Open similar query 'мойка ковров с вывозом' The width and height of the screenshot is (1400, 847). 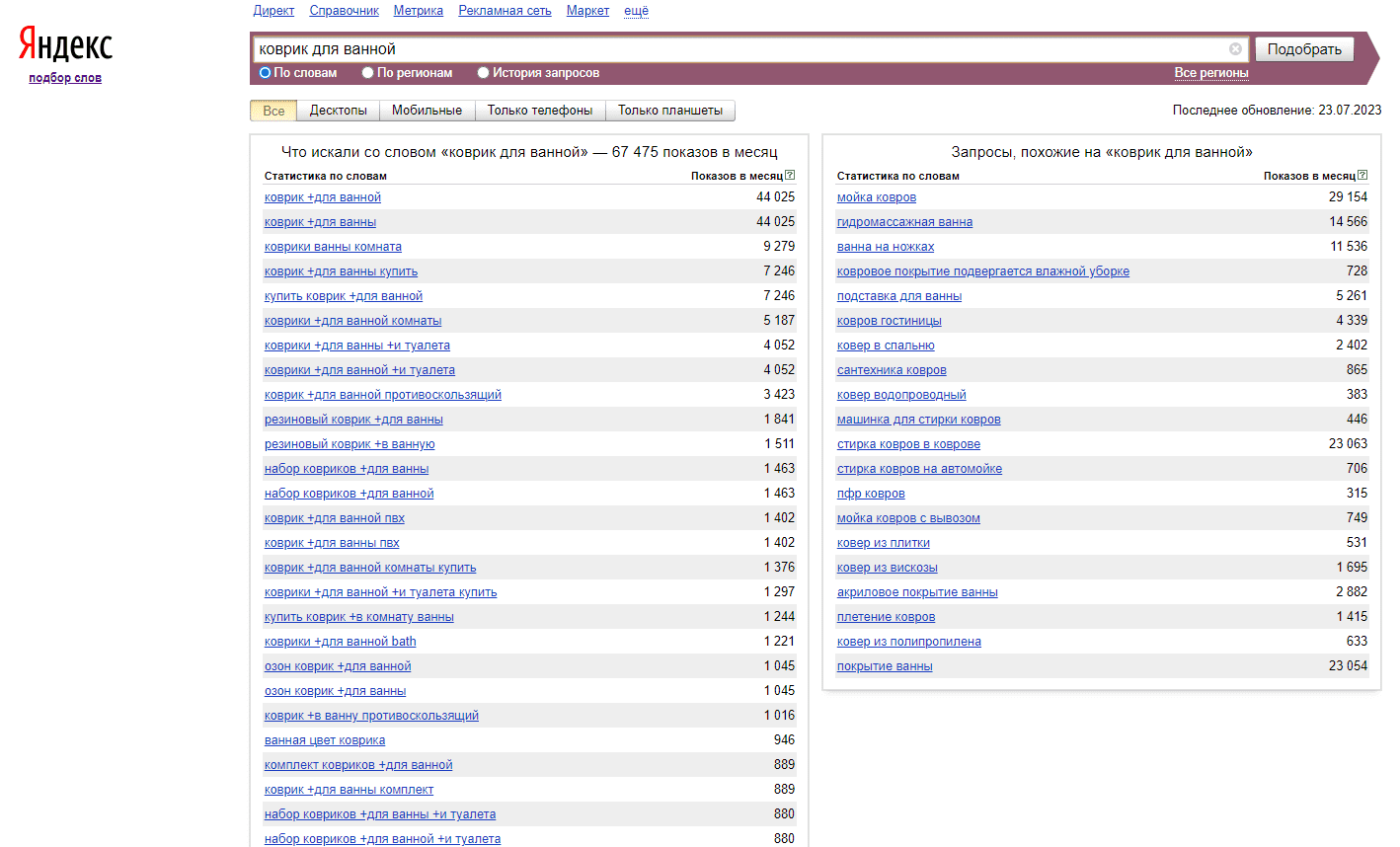(908, 518)
